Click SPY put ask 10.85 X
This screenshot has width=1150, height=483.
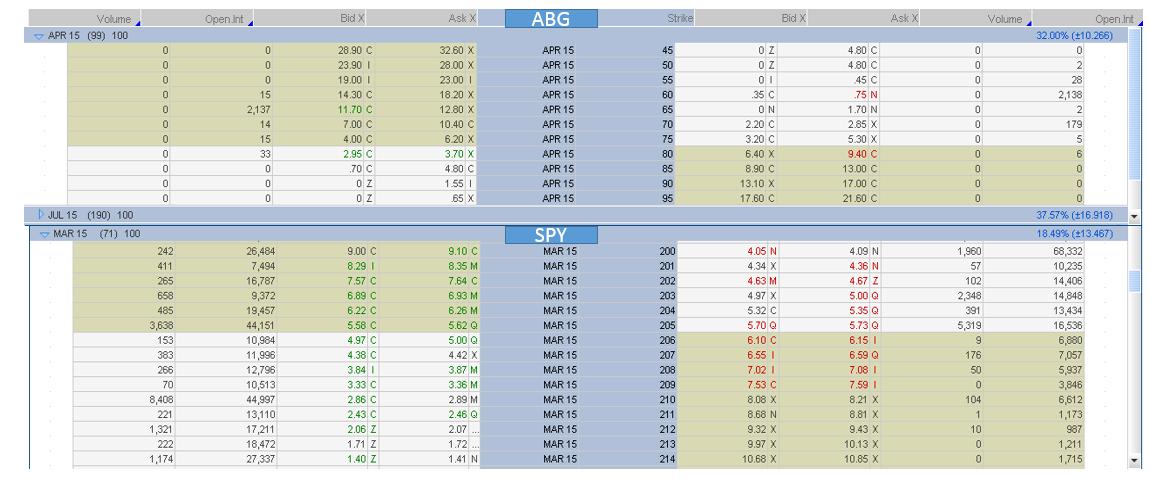(x=862, y=459)
